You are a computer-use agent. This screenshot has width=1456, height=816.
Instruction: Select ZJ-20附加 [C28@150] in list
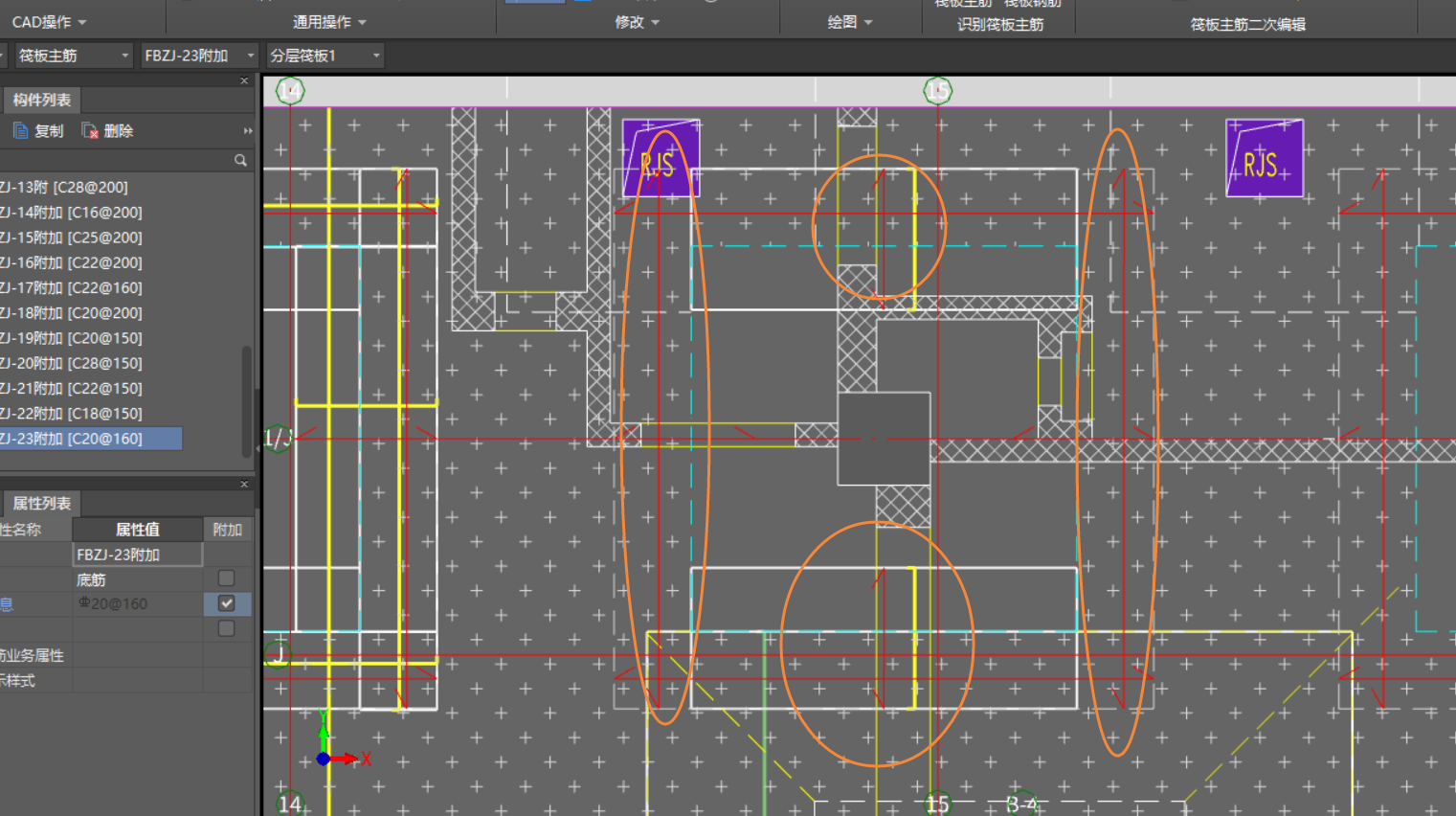(71, 363)
